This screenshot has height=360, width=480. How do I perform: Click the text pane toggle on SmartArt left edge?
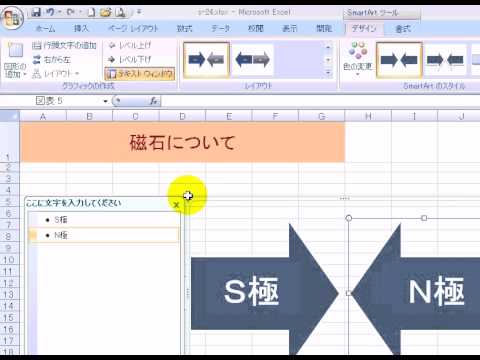(x=188, y=293)
